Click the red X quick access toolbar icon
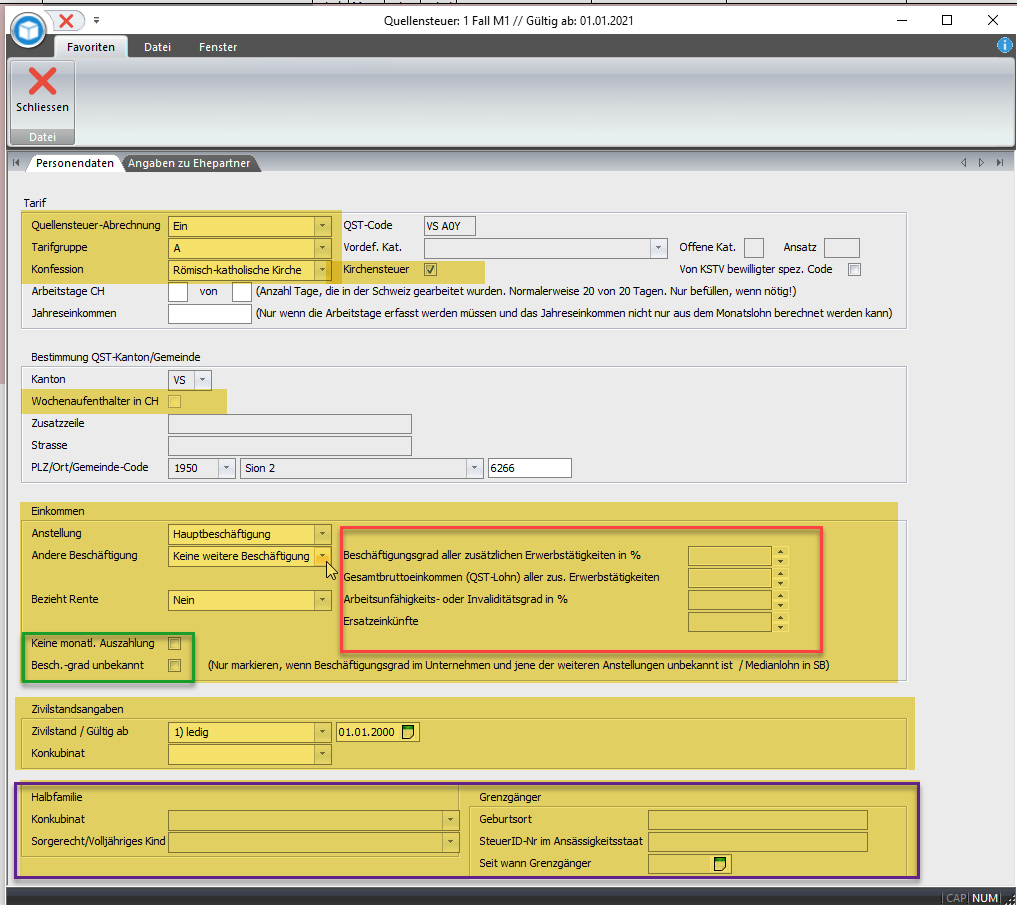Image resolution: width=1017 pixels, height=905 pixels. point(67,20)
